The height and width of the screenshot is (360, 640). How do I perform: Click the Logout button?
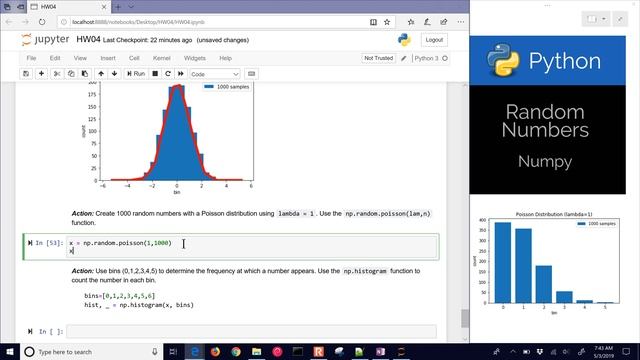[434, 40]
